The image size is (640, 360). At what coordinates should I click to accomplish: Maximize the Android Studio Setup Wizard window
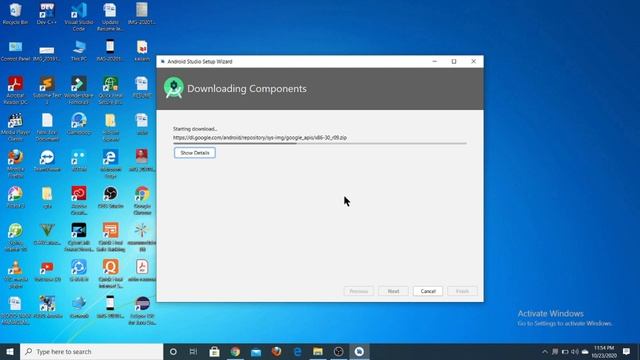(x=454, y=61)
